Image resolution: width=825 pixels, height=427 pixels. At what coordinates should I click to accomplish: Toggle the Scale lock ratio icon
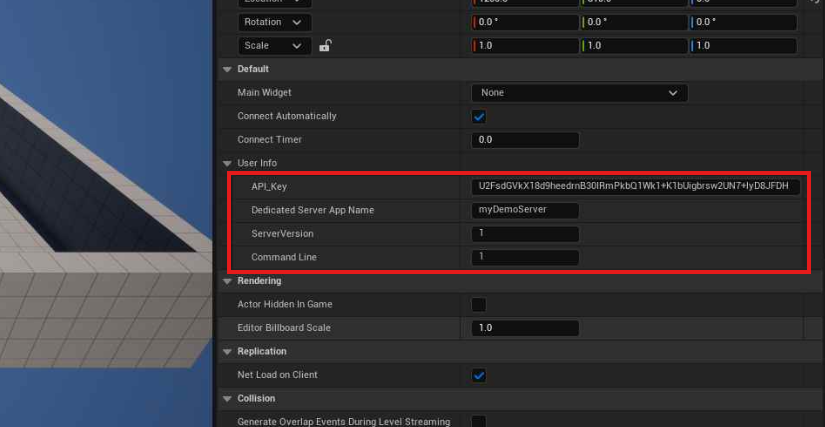pos(325,46)
